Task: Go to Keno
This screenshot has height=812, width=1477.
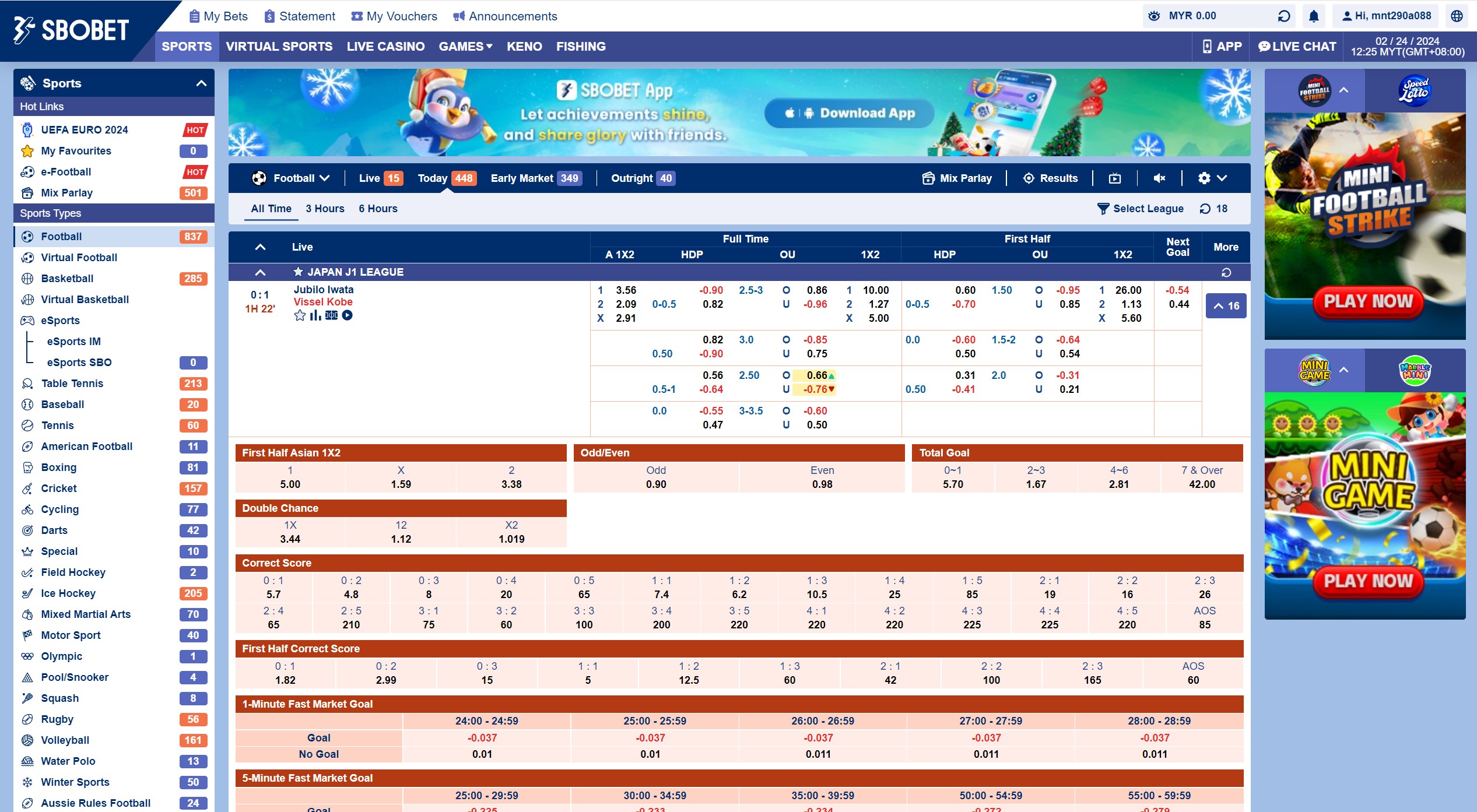Action: tap(524, 47)
